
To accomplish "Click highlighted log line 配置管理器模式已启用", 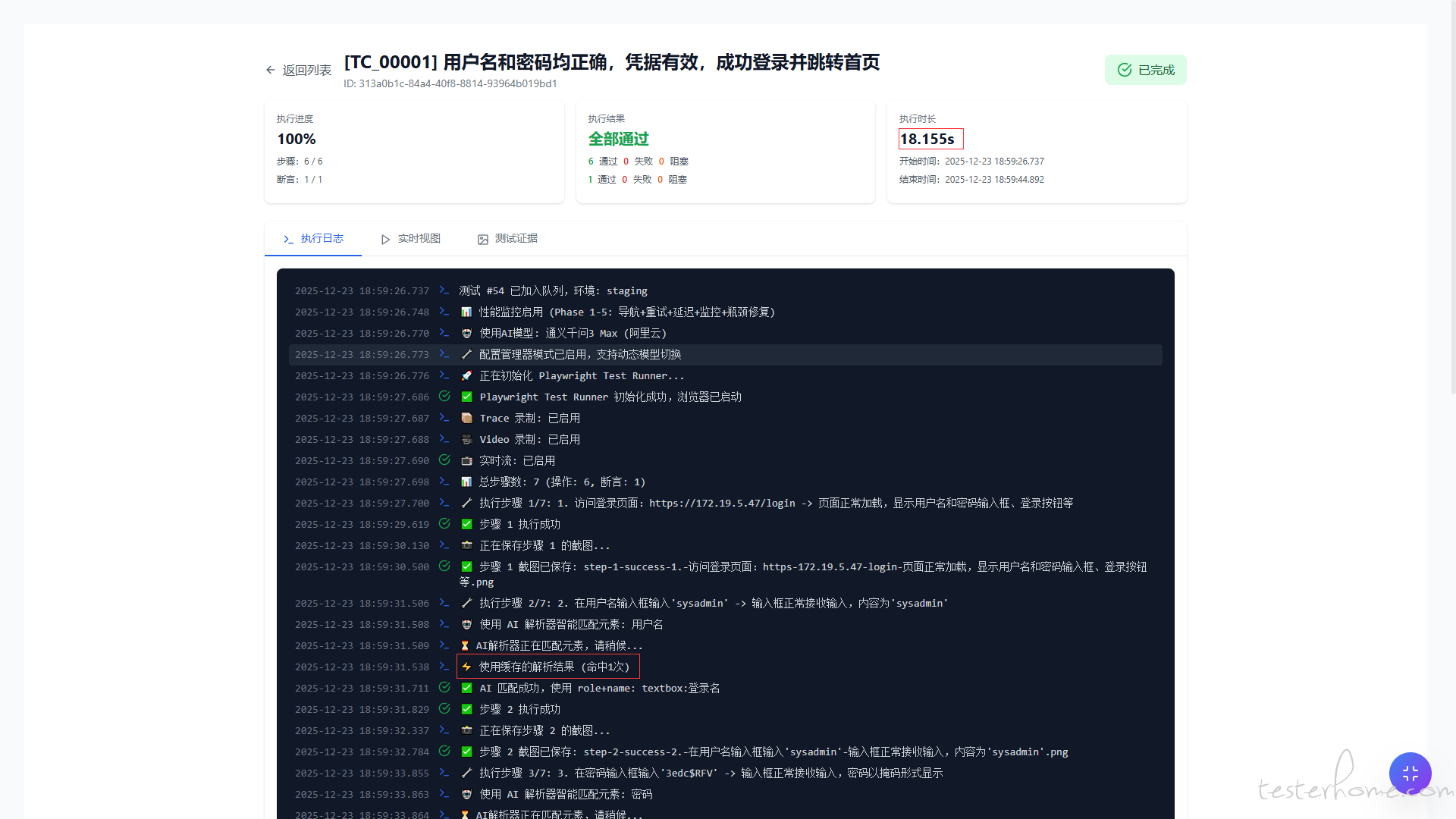I will point(580,354).
